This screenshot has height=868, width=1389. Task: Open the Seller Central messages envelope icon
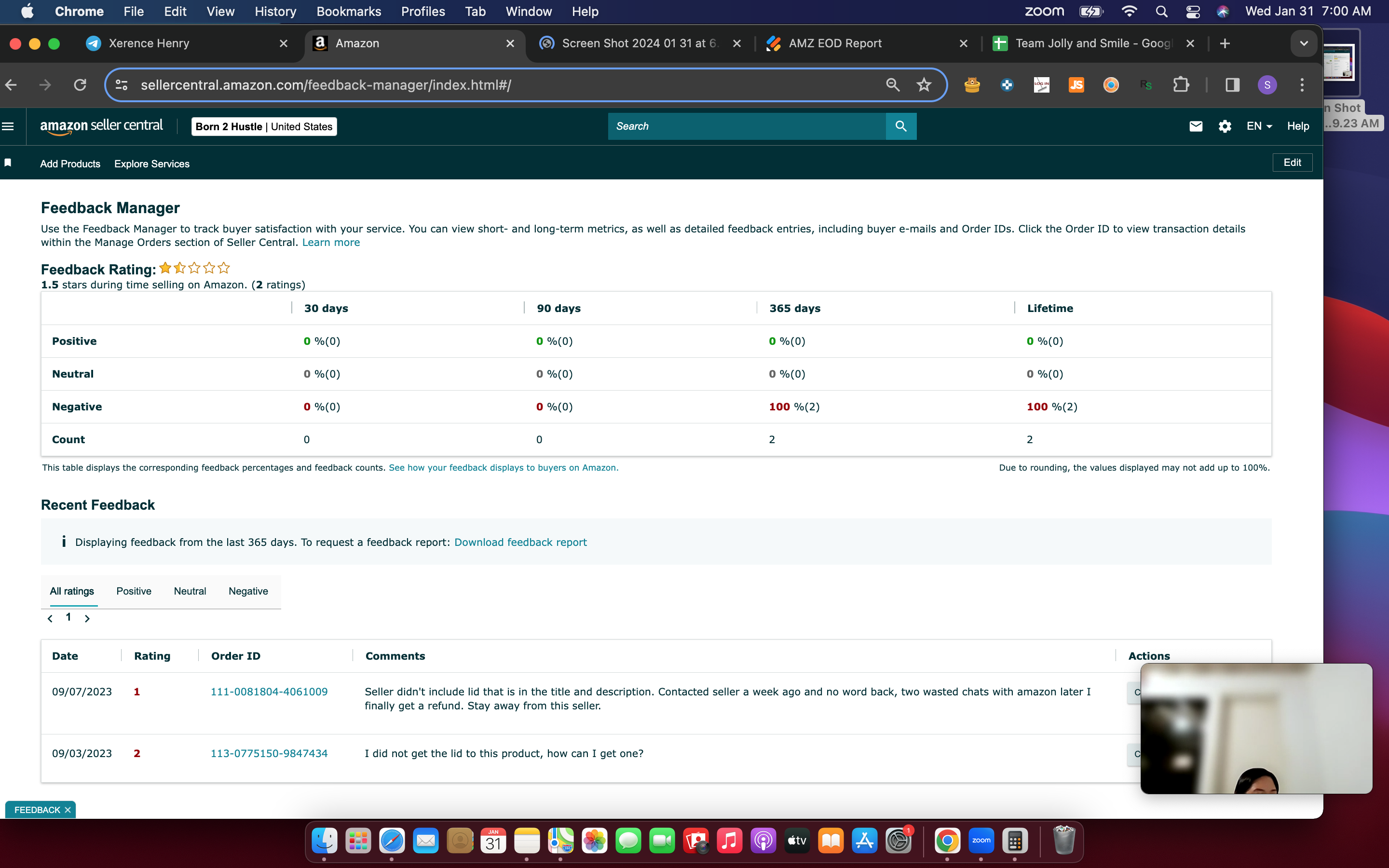point(1196,126)
